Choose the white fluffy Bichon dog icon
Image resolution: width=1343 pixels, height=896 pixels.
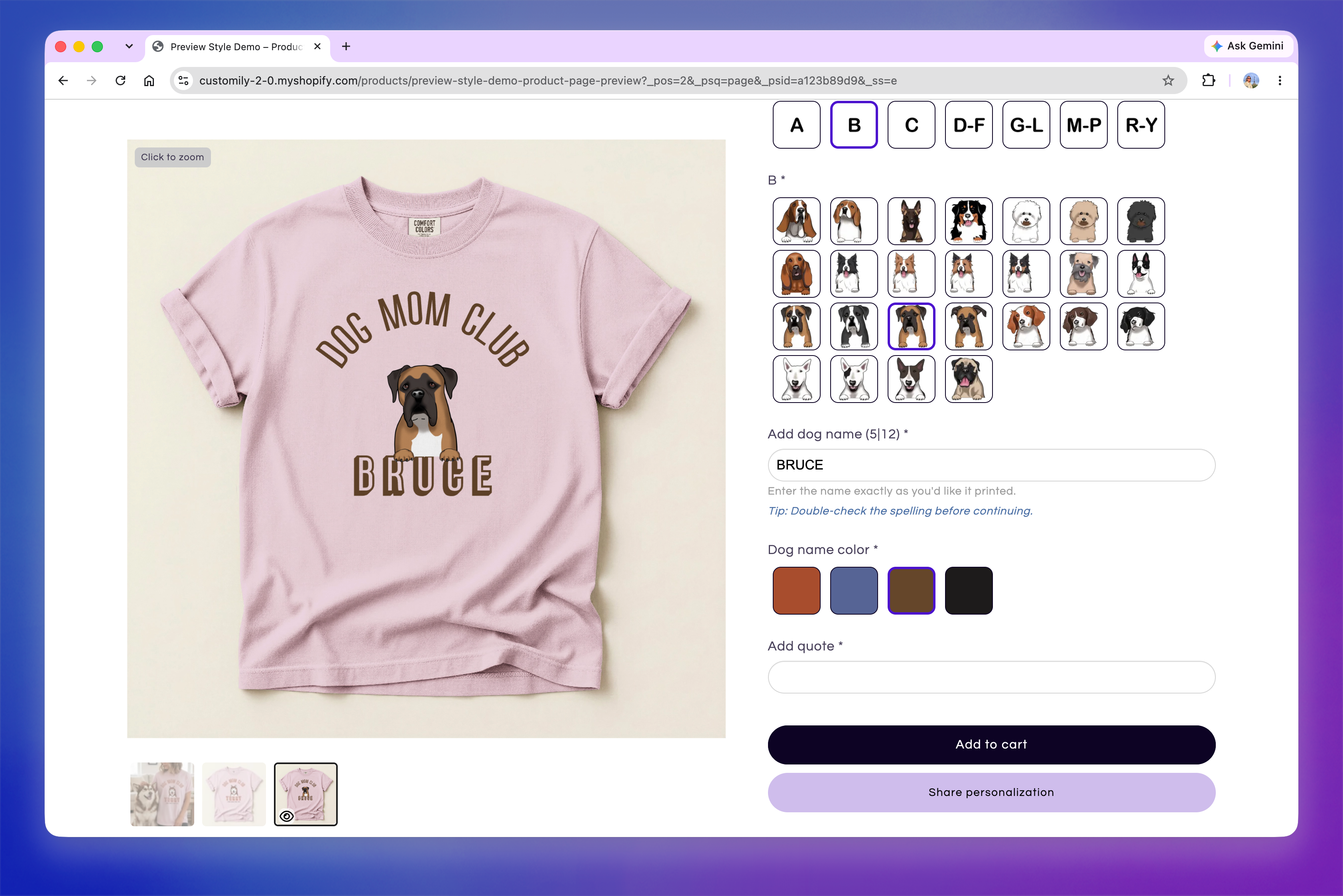[x=1026, y=221]
